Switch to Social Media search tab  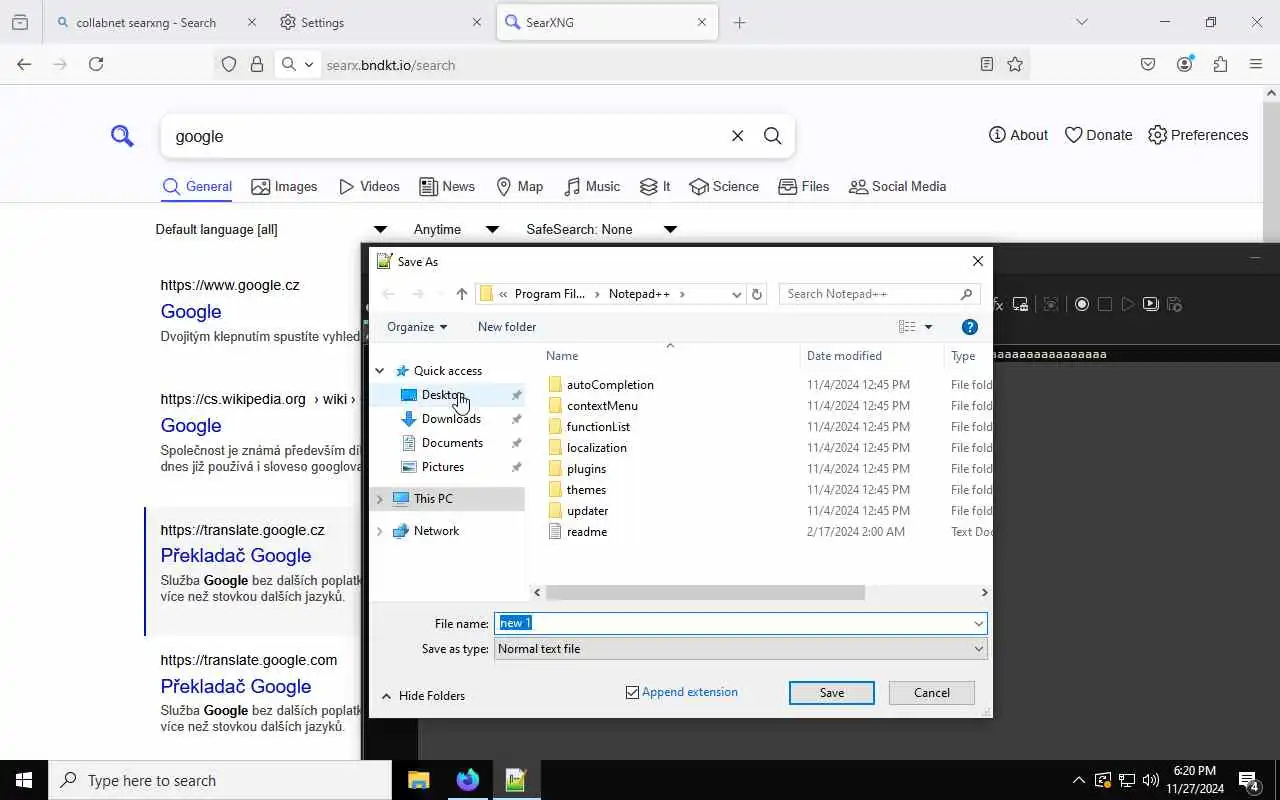click(897, 187)
